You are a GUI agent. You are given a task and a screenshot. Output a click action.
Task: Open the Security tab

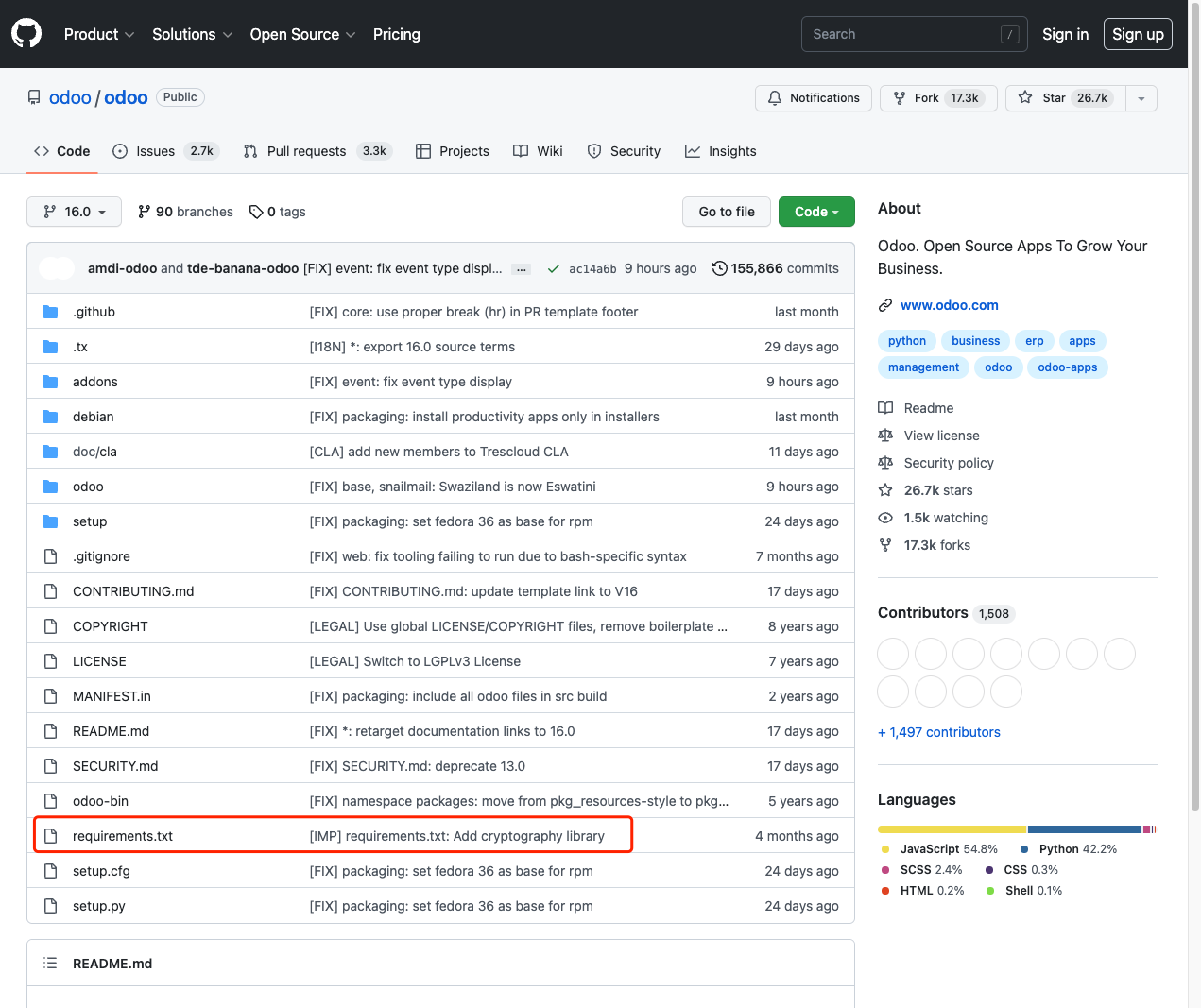coord(624,151)
